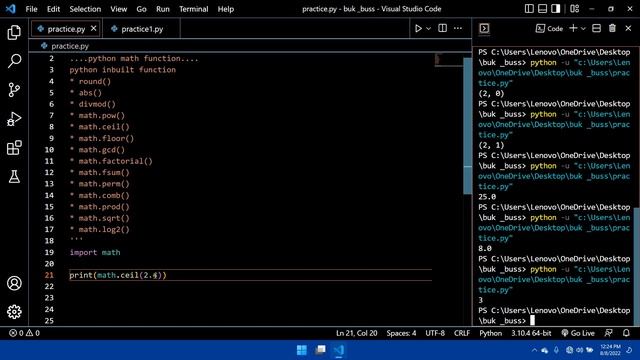640x360 pixels.
Task: Open the Search view
Action: point(14,61)
